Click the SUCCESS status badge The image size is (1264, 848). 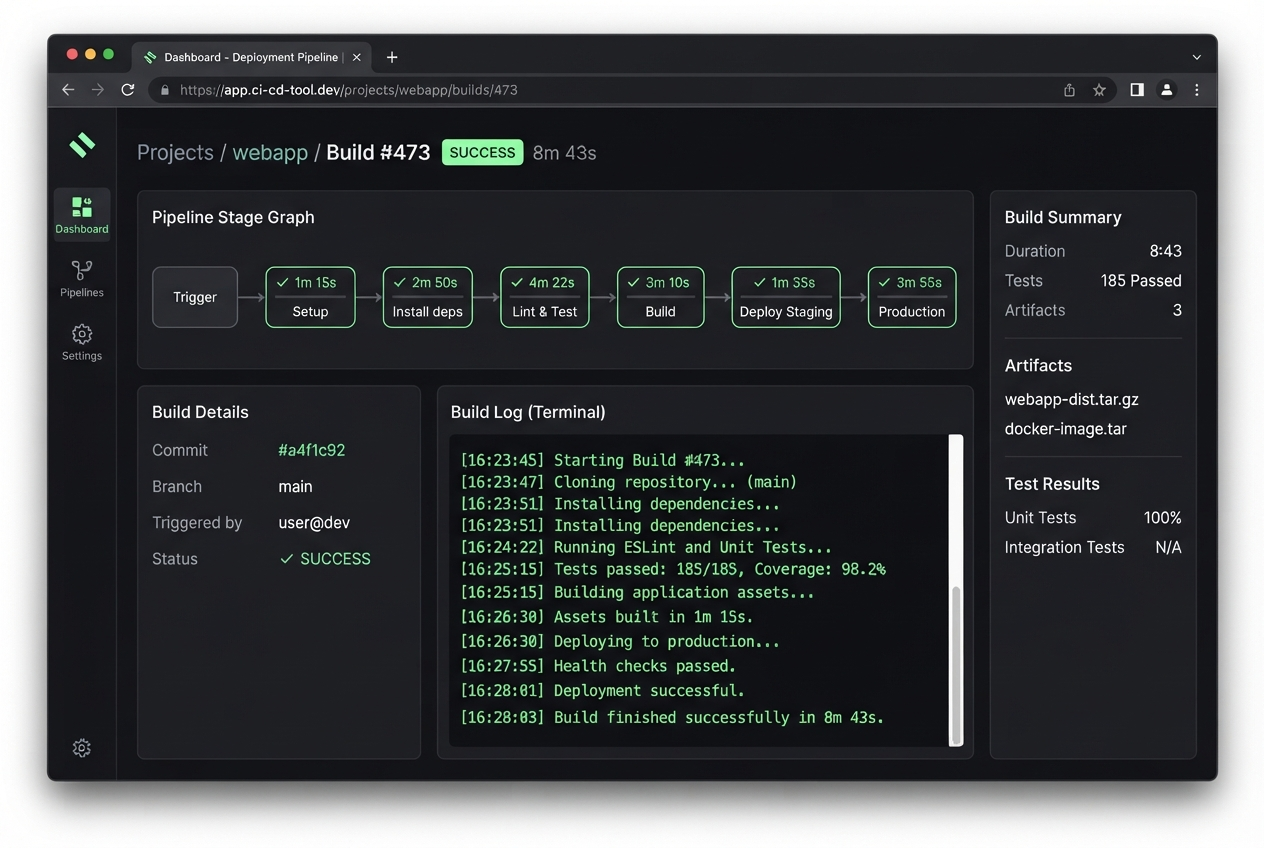click(482, 152)
